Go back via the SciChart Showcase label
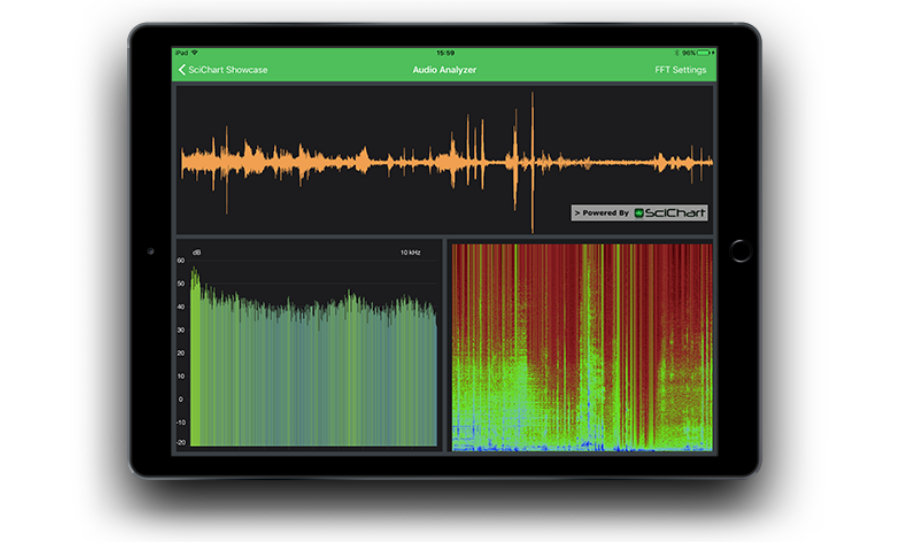 click(x=228, y=70)
